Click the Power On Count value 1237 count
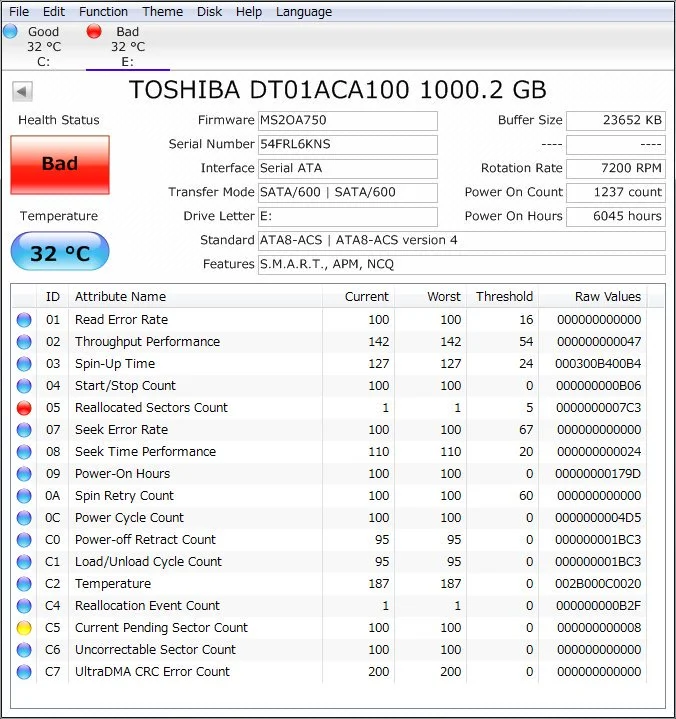This screenshot has height=719, width=676. 616,192
